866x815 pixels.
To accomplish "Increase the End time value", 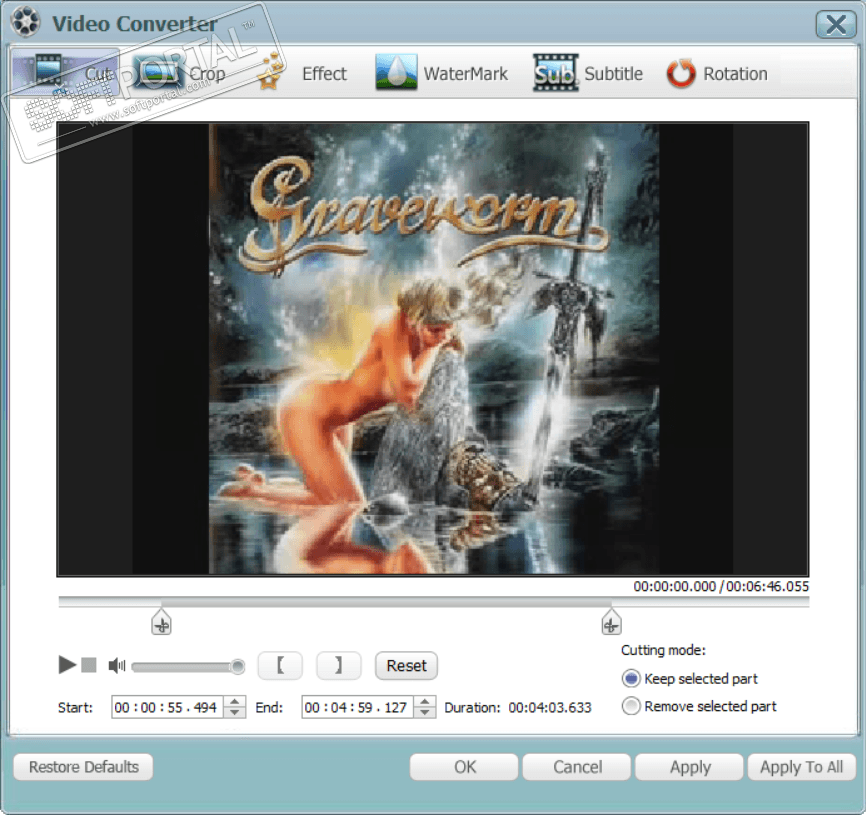I will point(425,701).
